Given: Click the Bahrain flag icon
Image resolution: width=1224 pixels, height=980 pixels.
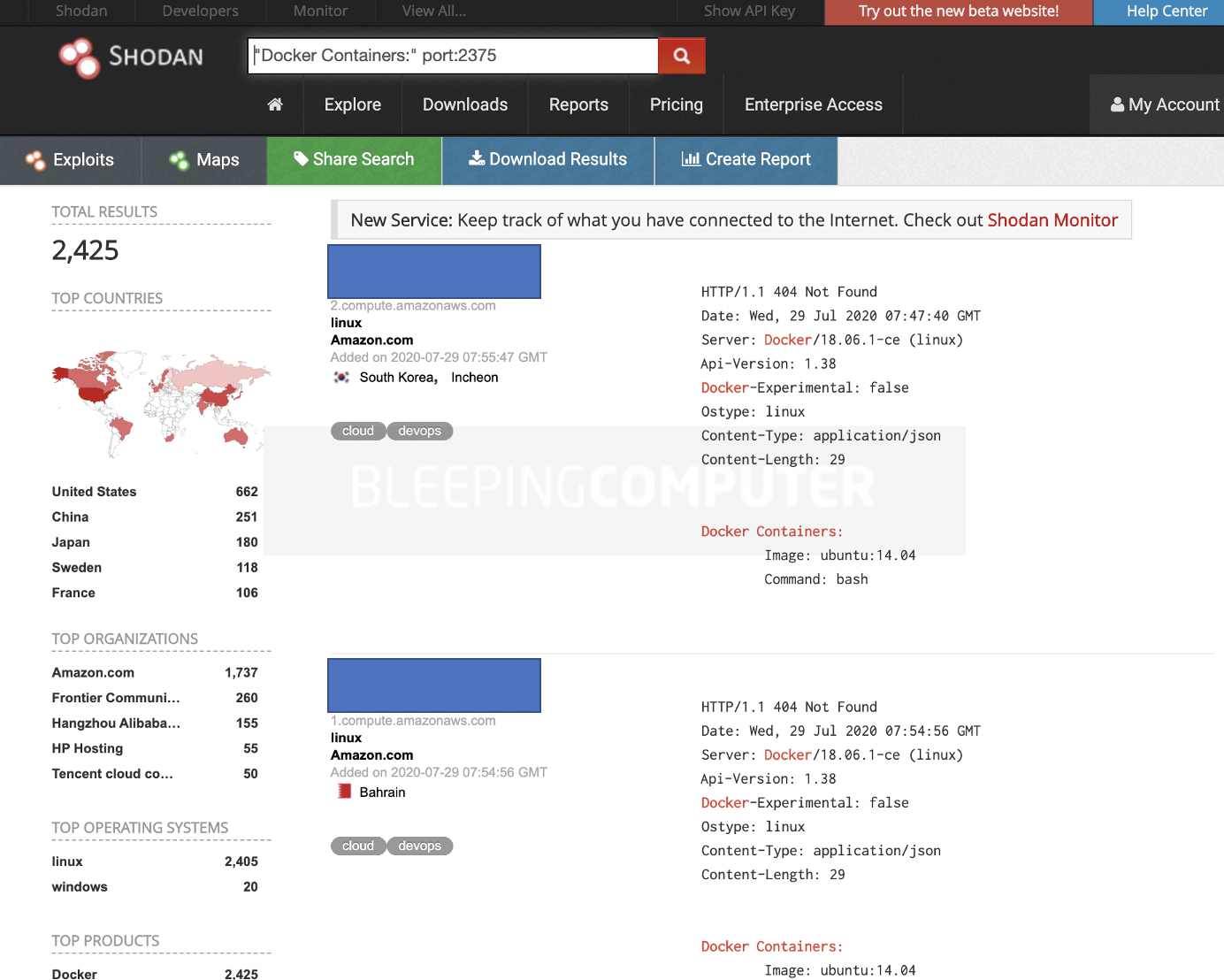Looking at the screenshot, I should [345, 792].
